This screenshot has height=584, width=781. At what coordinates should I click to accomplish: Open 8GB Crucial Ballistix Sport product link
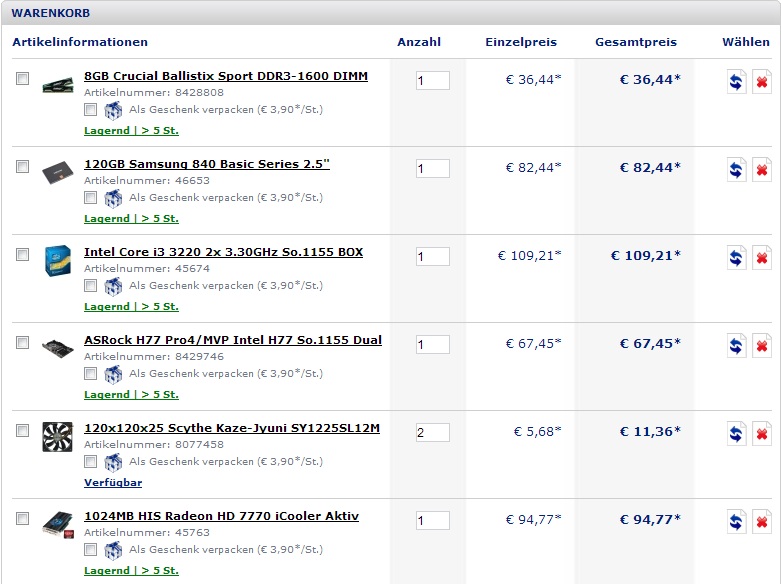226,76
